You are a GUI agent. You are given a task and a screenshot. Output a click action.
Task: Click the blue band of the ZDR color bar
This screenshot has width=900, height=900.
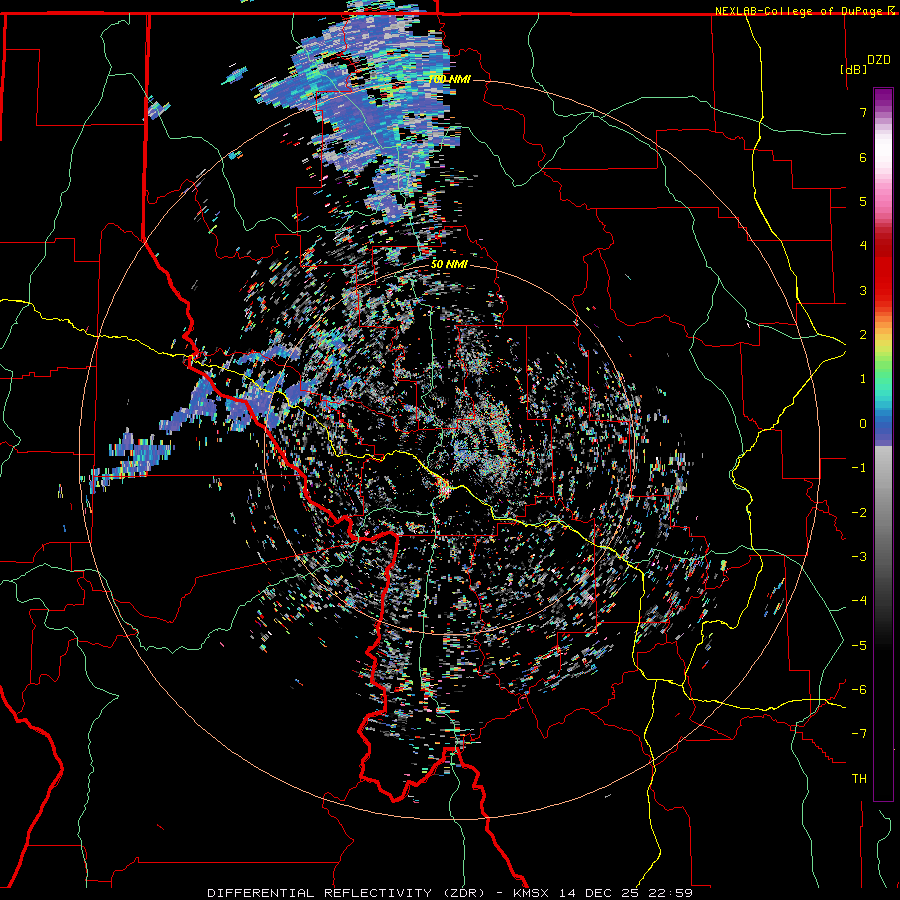click(883, 428)
